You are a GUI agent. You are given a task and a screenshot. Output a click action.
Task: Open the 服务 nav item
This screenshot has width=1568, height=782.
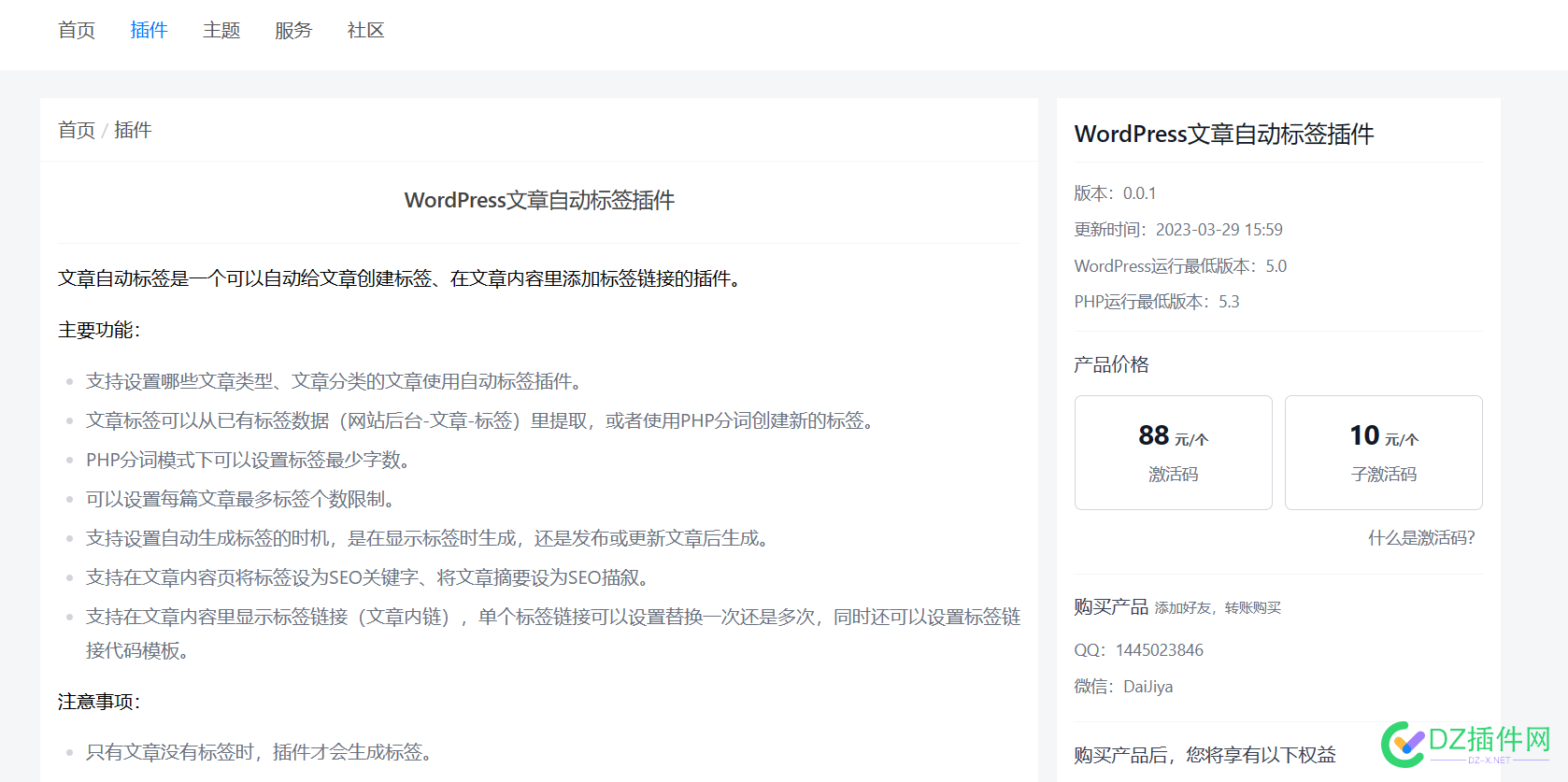coord(293,31)
